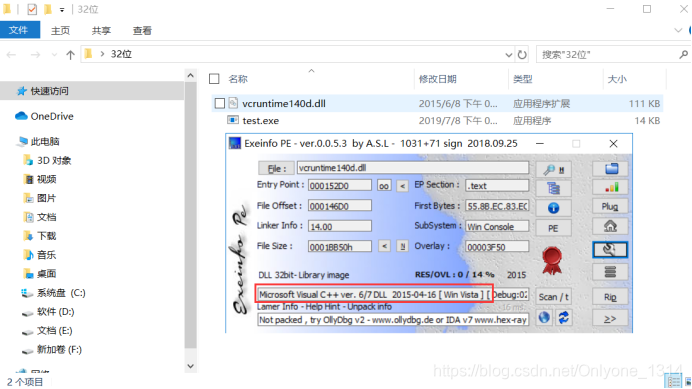Select 软件 (D:) drive

point(56,312)
